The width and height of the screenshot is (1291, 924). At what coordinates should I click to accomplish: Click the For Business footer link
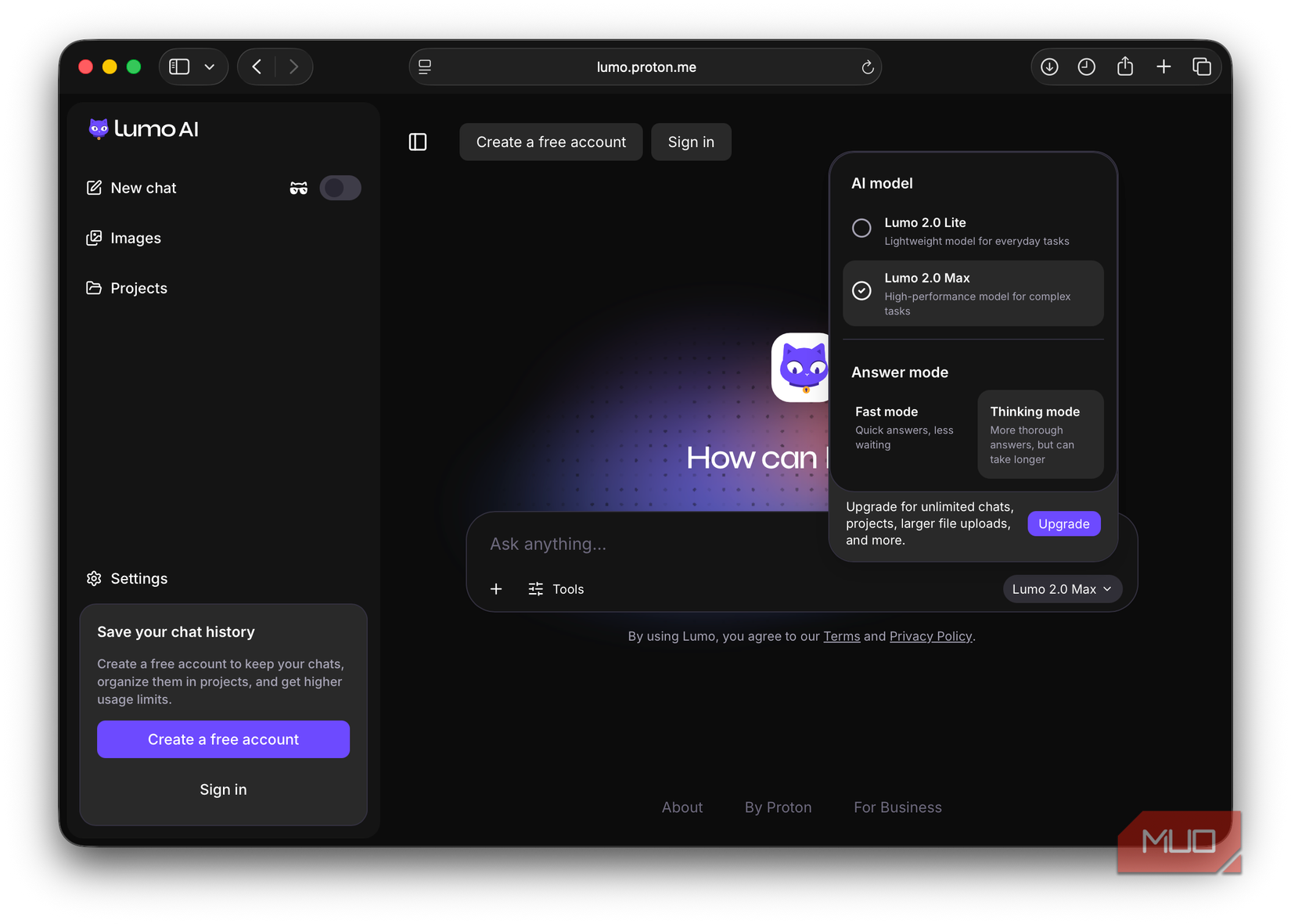pyautogui.click(x=897, y=807)
